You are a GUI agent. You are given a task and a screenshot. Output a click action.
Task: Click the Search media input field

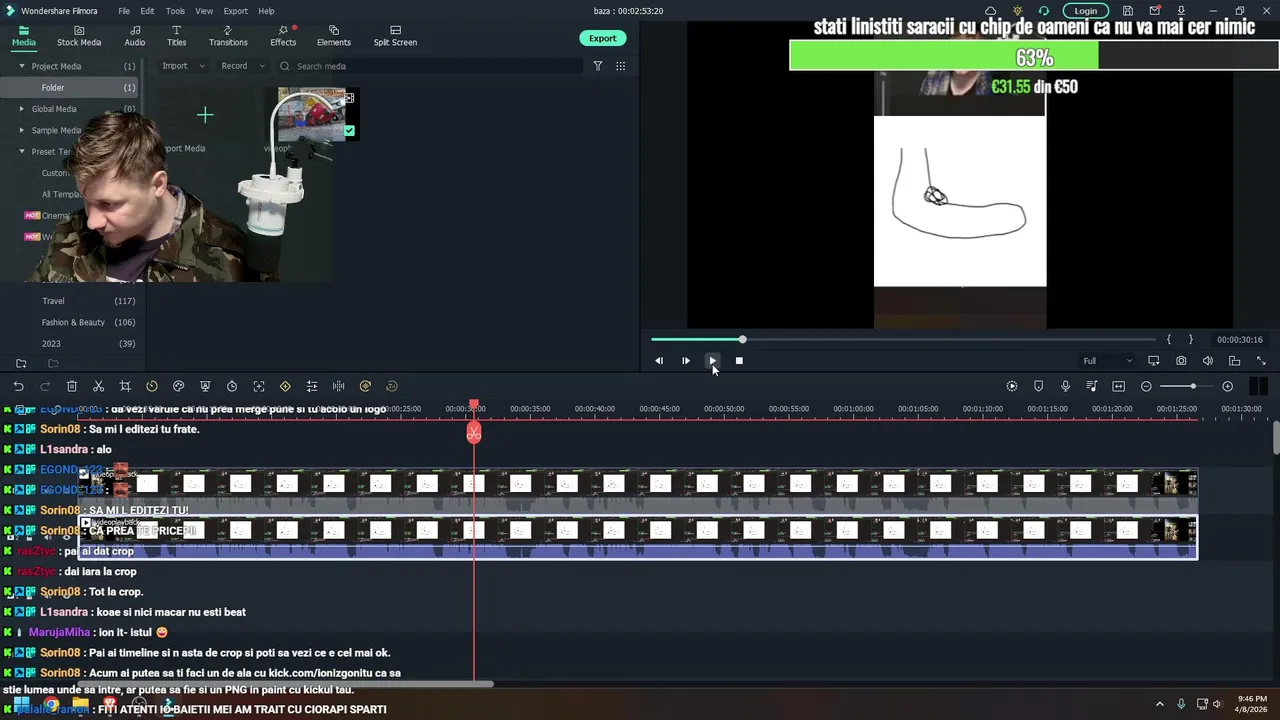(x=430, y=66)
